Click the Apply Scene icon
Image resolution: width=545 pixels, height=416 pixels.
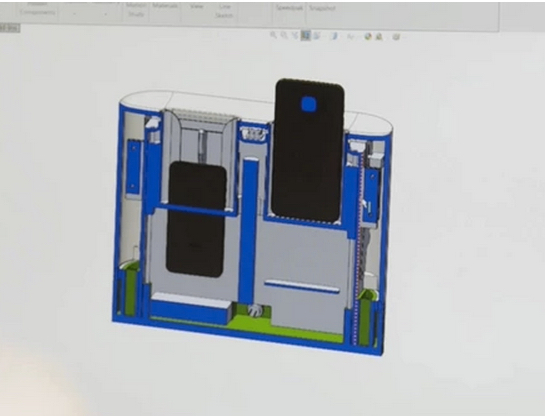(x=379, y=36)
